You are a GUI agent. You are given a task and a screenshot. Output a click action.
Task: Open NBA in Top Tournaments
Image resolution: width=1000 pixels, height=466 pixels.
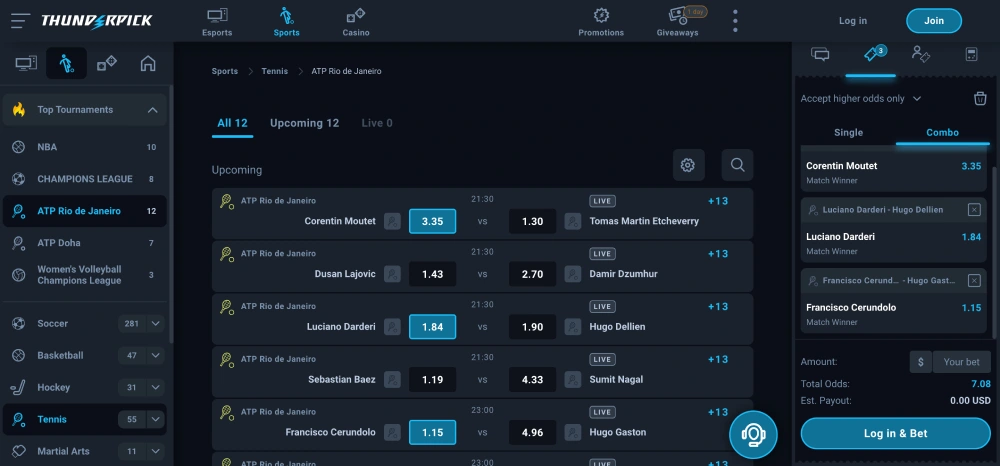[84, 147]
